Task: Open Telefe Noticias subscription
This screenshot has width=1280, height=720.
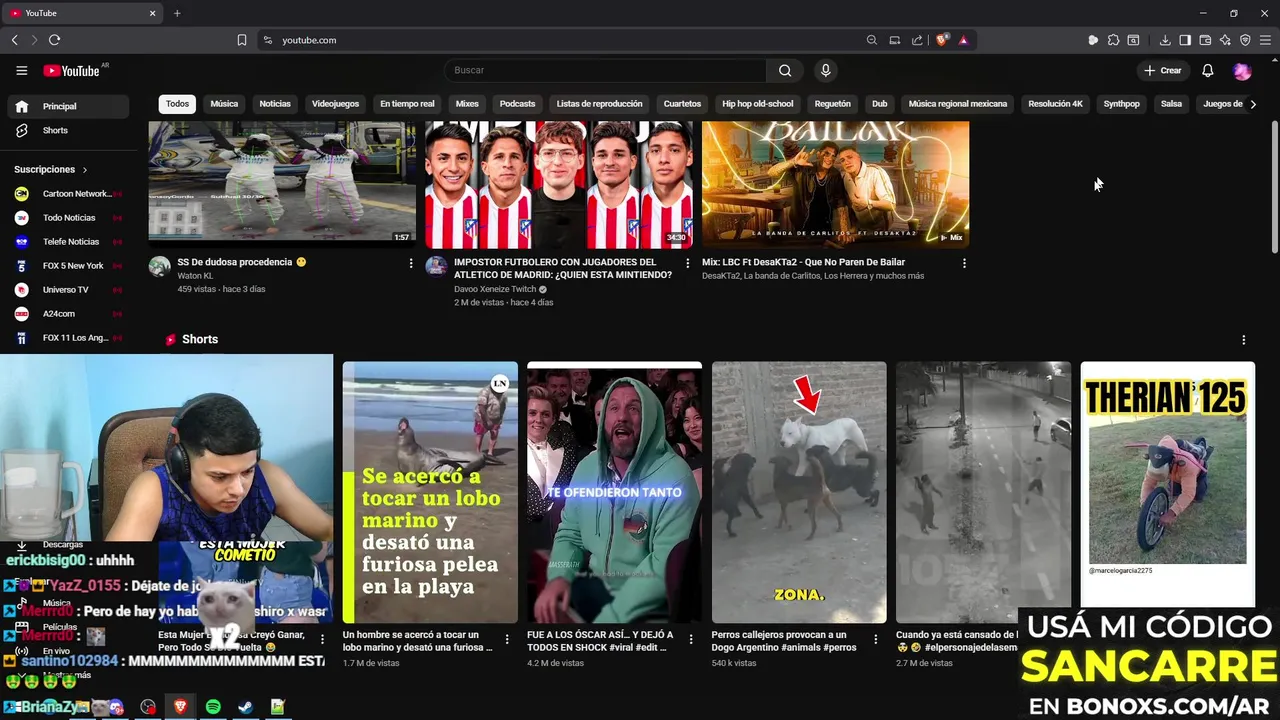Action: [68, 242]
